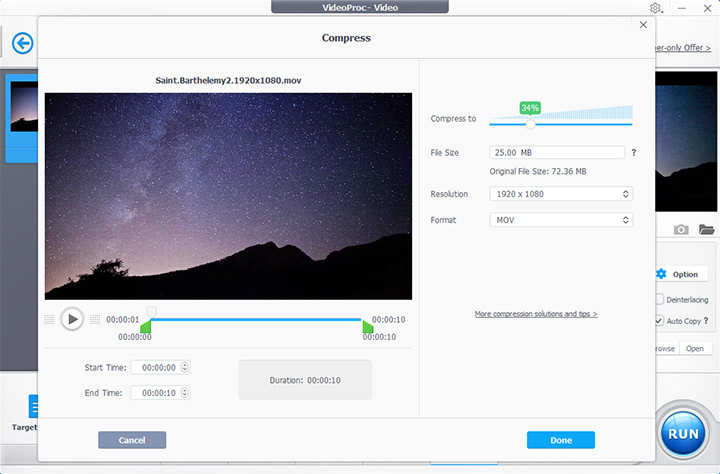The image size is (720, 474).
Task: Click the Original File Size: 72.36 MB text
Action: (538, 171)
